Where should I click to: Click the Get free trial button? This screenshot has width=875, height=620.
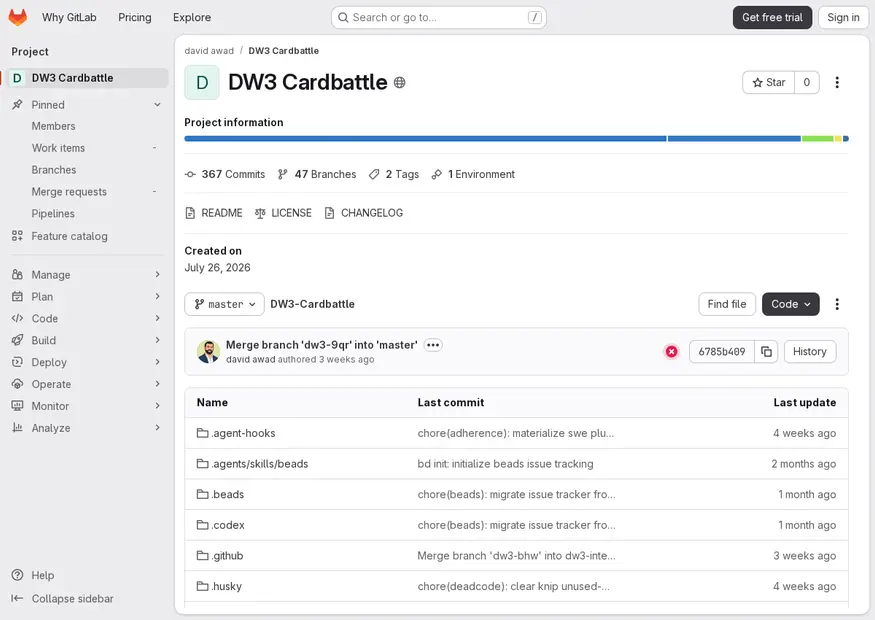click(x=772, y=17)
